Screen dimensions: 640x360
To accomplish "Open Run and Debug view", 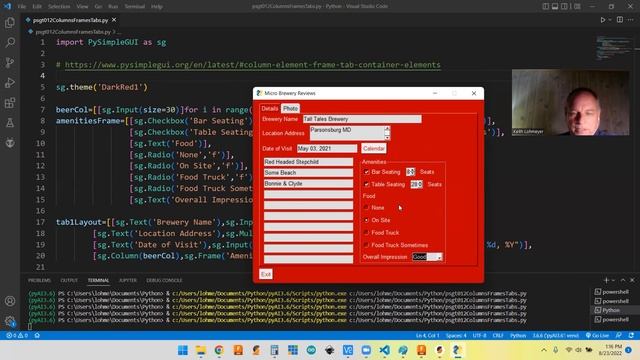I will [10, 82].
